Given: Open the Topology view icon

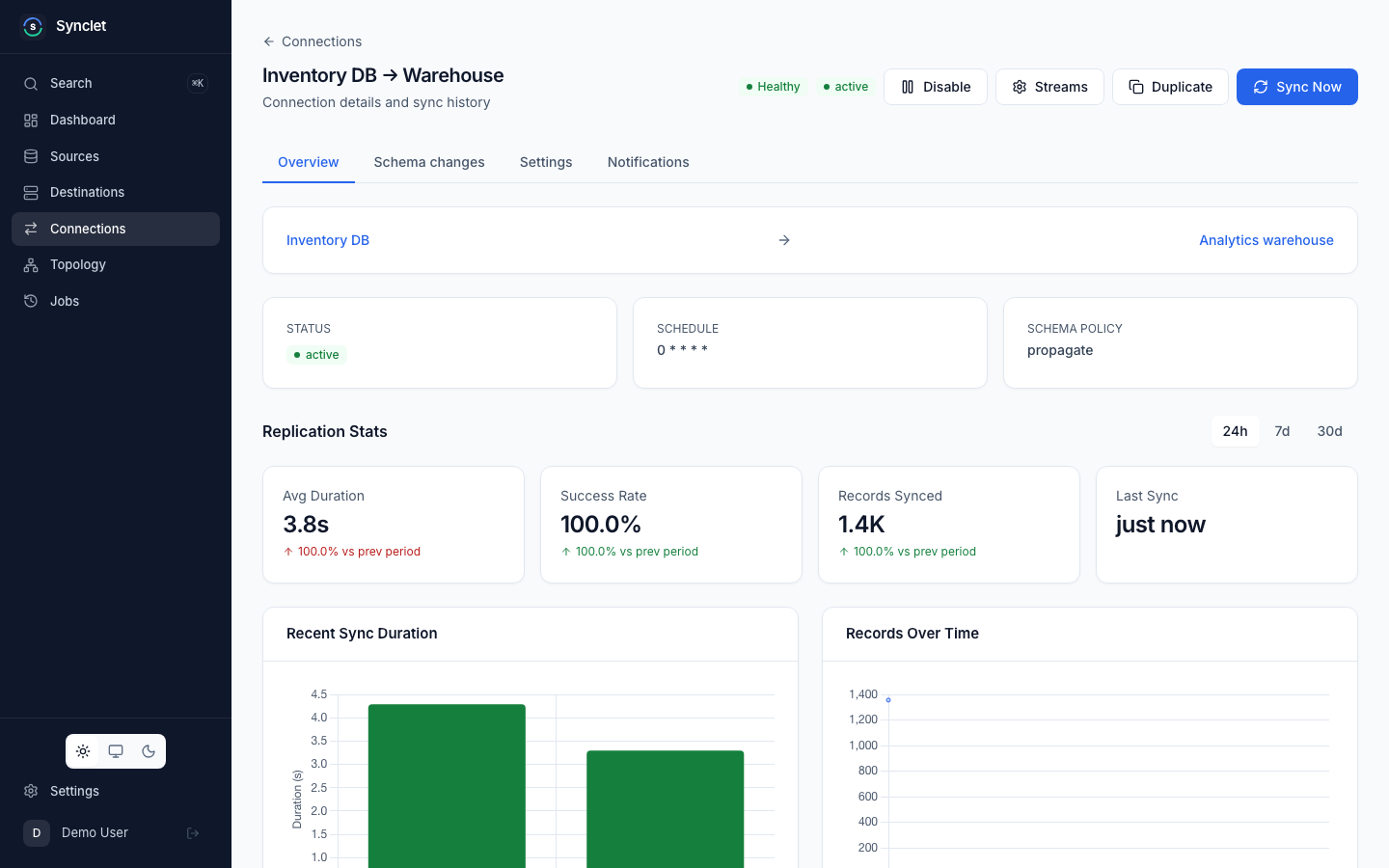Looking at the screenshot, I should pyautogui.click(x=31, y=264).
